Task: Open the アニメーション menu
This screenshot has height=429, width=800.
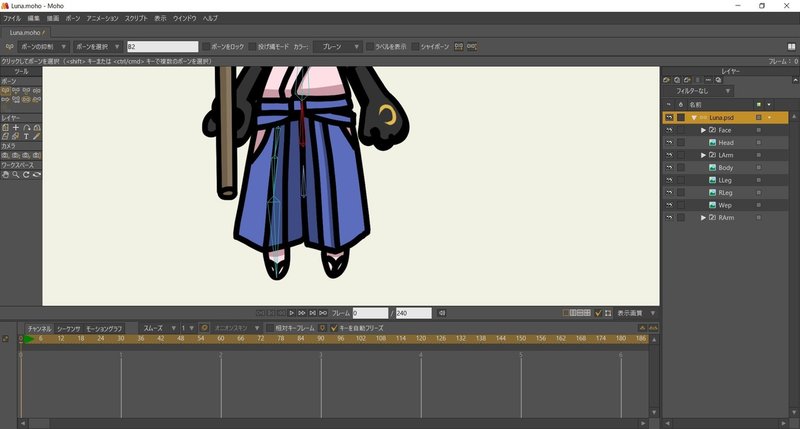Action: tap(102, 18)
